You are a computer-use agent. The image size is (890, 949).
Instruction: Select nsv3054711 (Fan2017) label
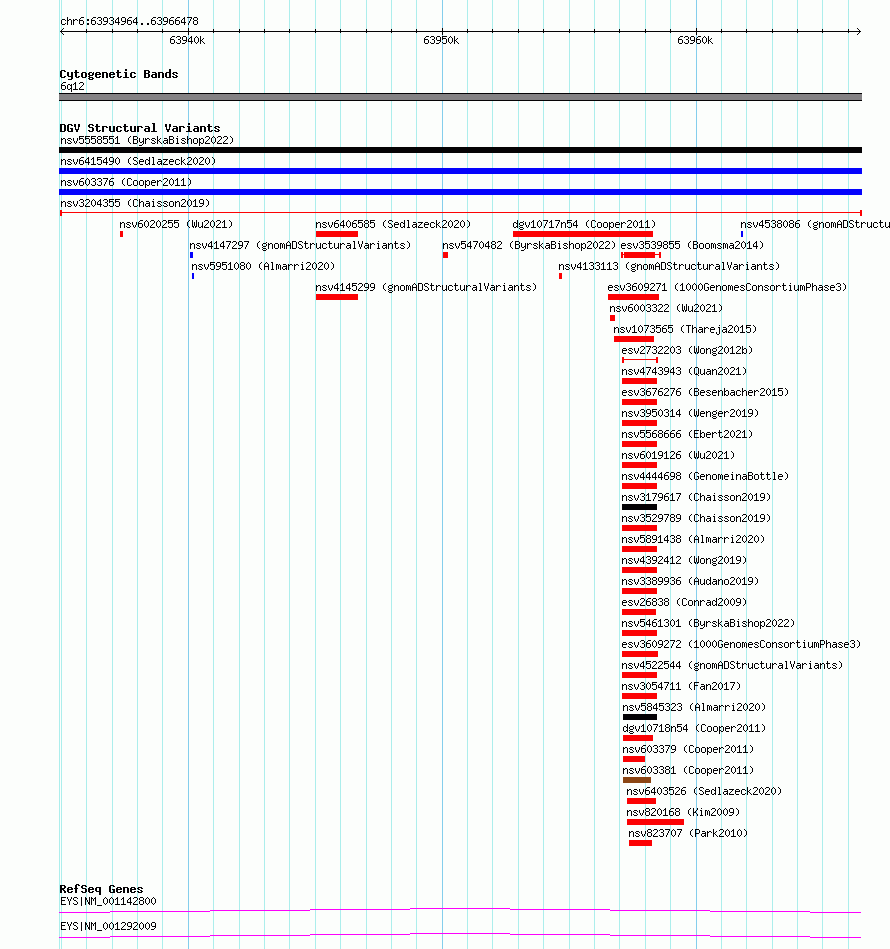(681, 686)
